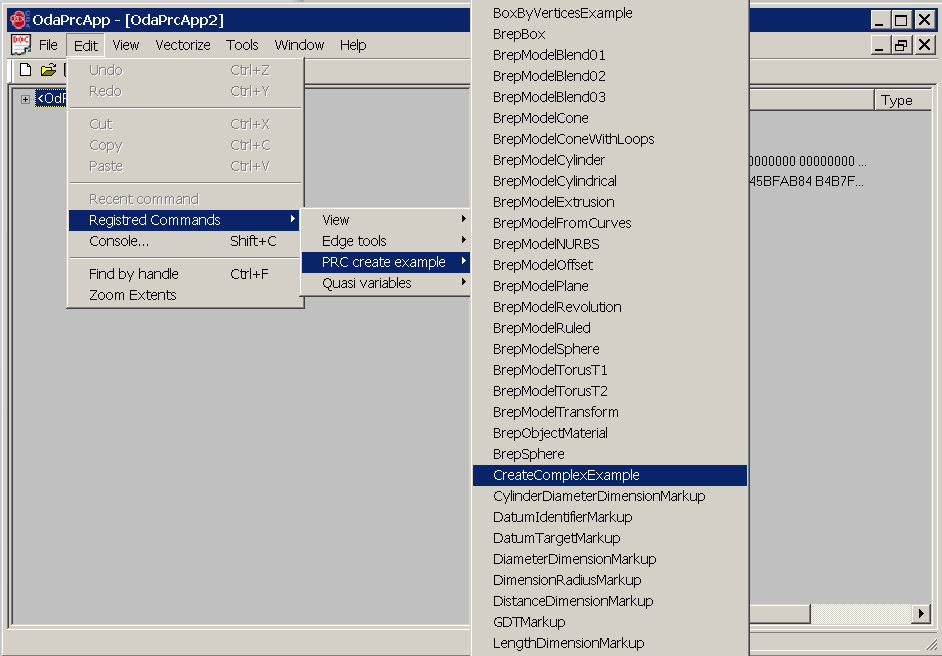This screenshot has height=656, width=942.
Task: Run DimensionRadiusMarkup example
Action: [610, 580]
